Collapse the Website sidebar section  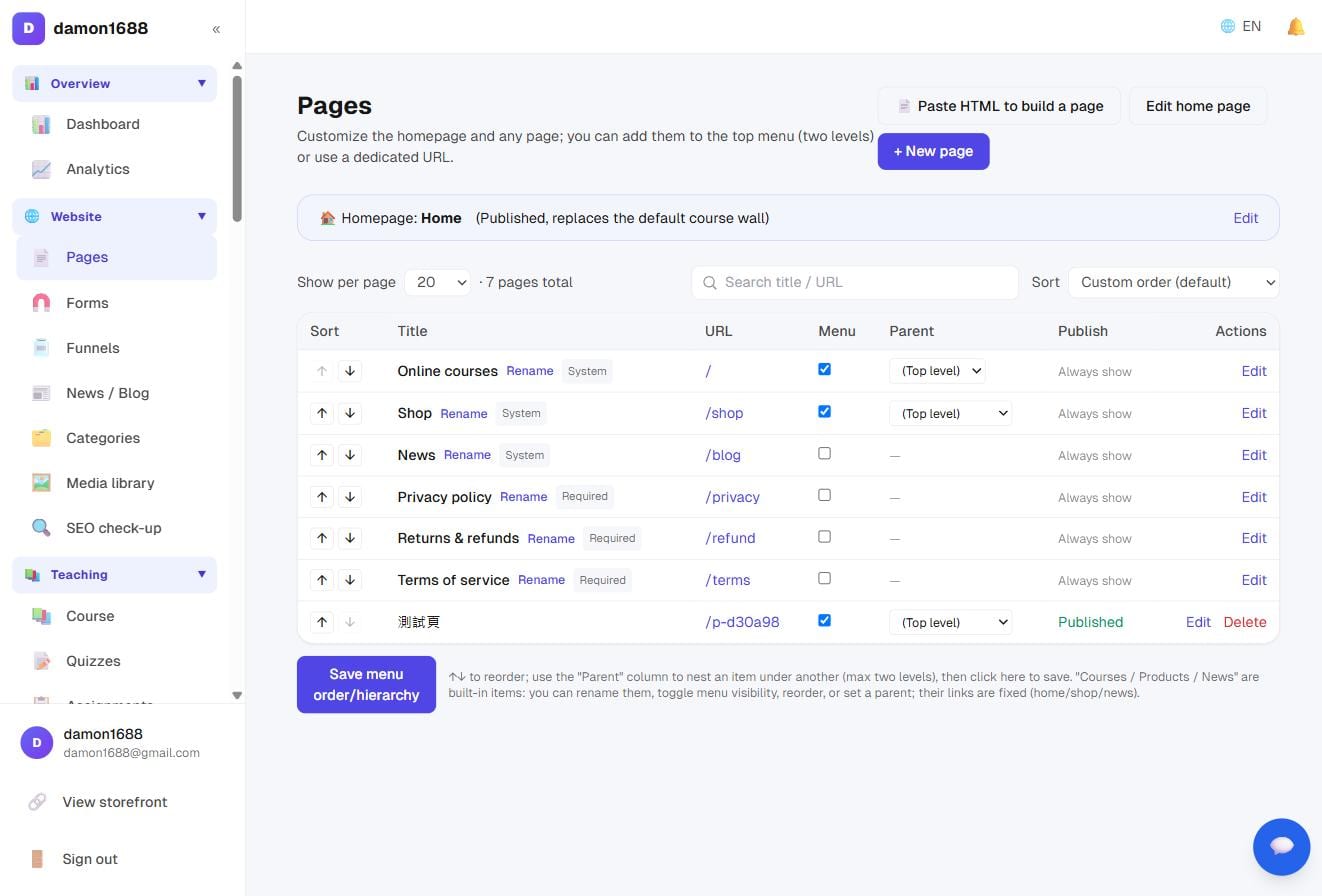tap(115, 216)
